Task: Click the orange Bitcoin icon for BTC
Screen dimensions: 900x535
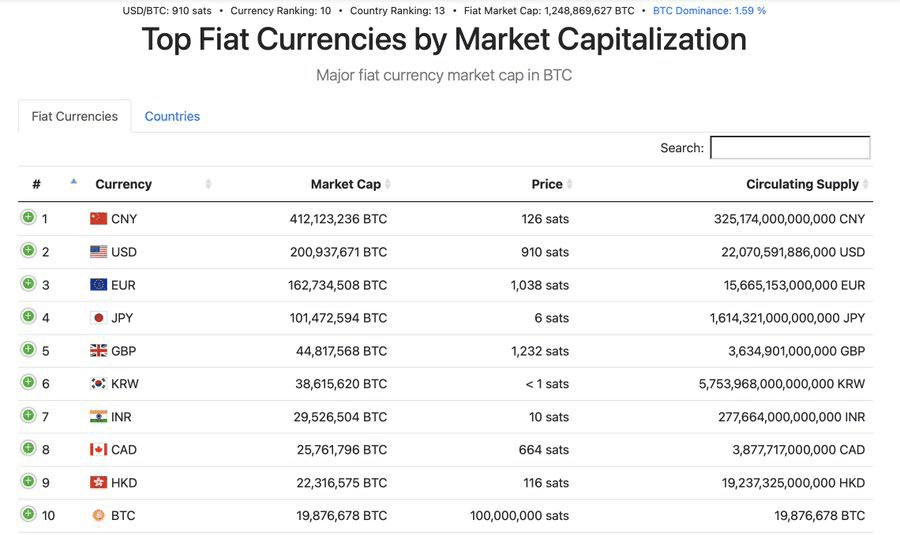Action: pyautogui.click(x=98, y=515)
